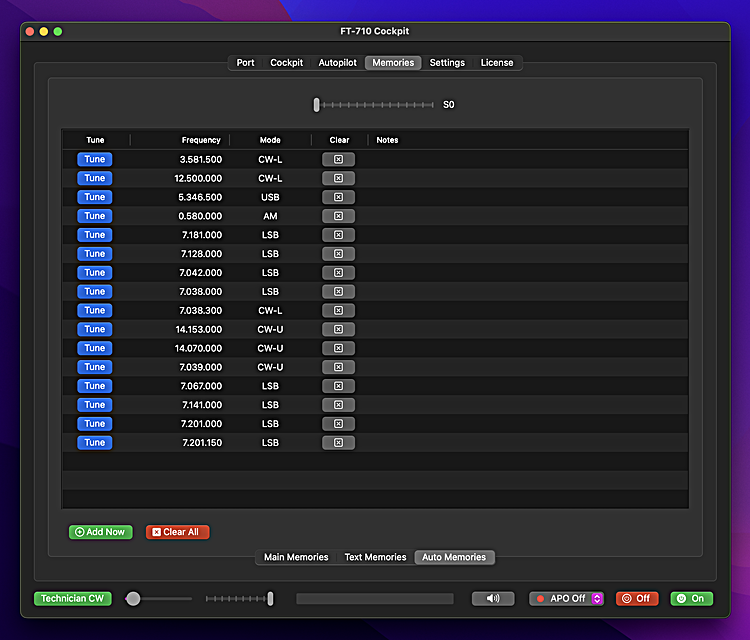Clear the 5.346.500 USB memory

[x=338, y=197]
